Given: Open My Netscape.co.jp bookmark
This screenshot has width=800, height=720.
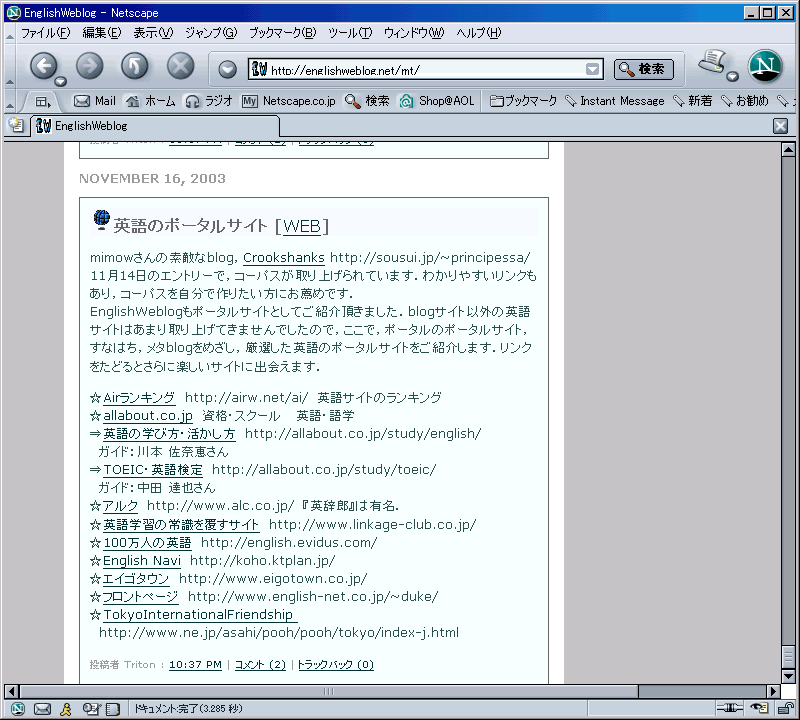Looking at the screenshot, I should click(289, 101).
